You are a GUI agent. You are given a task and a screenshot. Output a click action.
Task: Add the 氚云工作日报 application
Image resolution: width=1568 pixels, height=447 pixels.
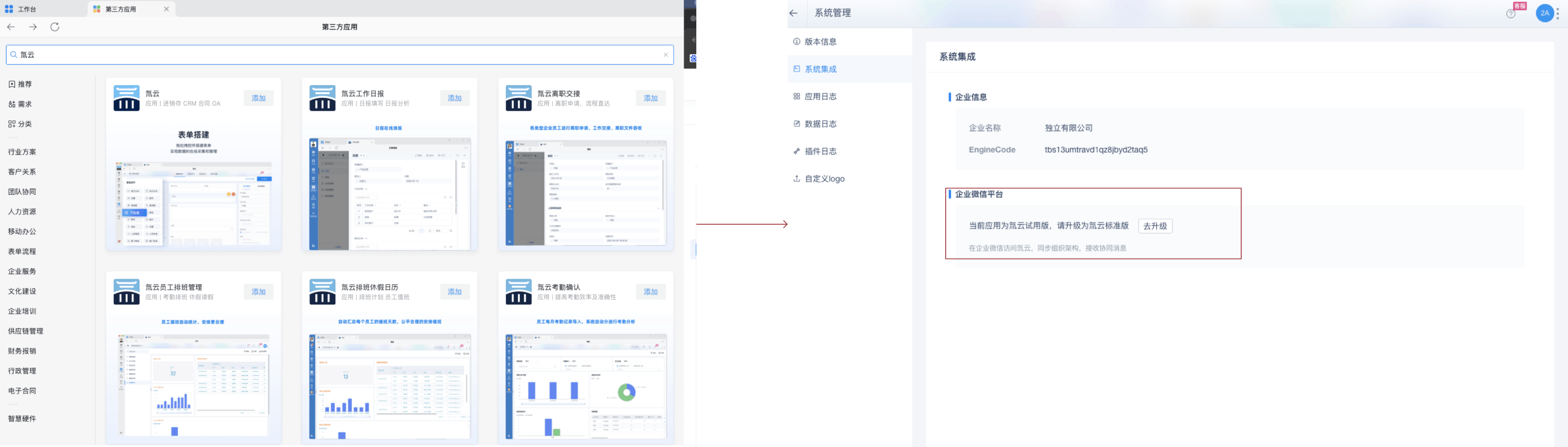(455, 98)
